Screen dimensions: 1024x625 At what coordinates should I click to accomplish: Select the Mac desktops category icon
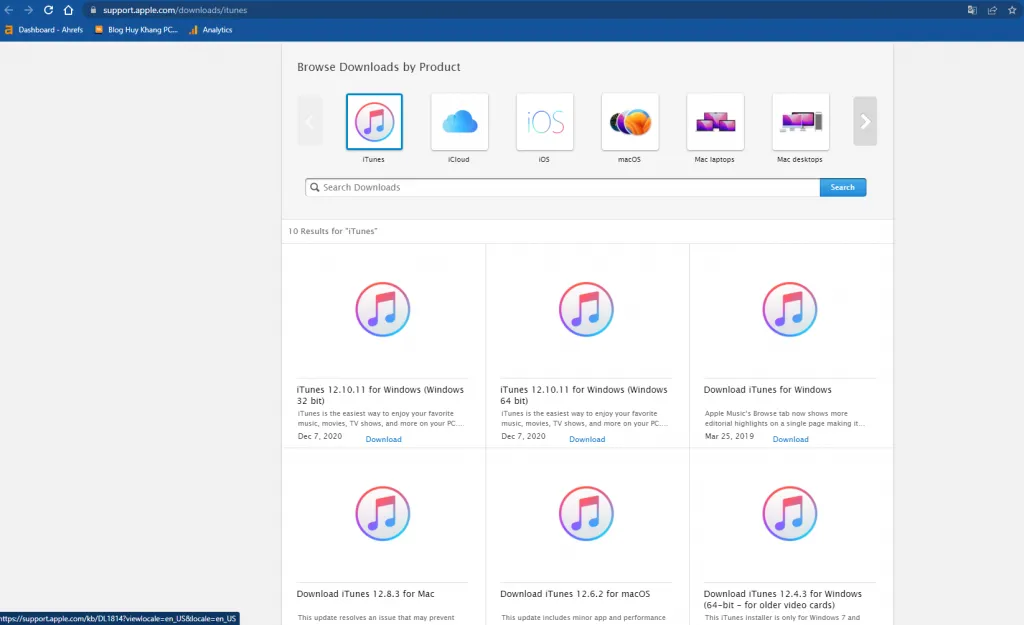coord(801,121)
